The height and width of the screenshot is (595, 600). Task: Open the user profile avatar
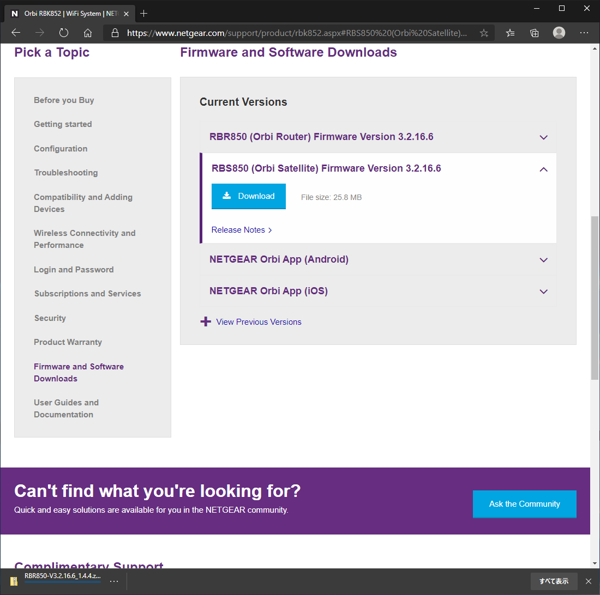[559, 33]
